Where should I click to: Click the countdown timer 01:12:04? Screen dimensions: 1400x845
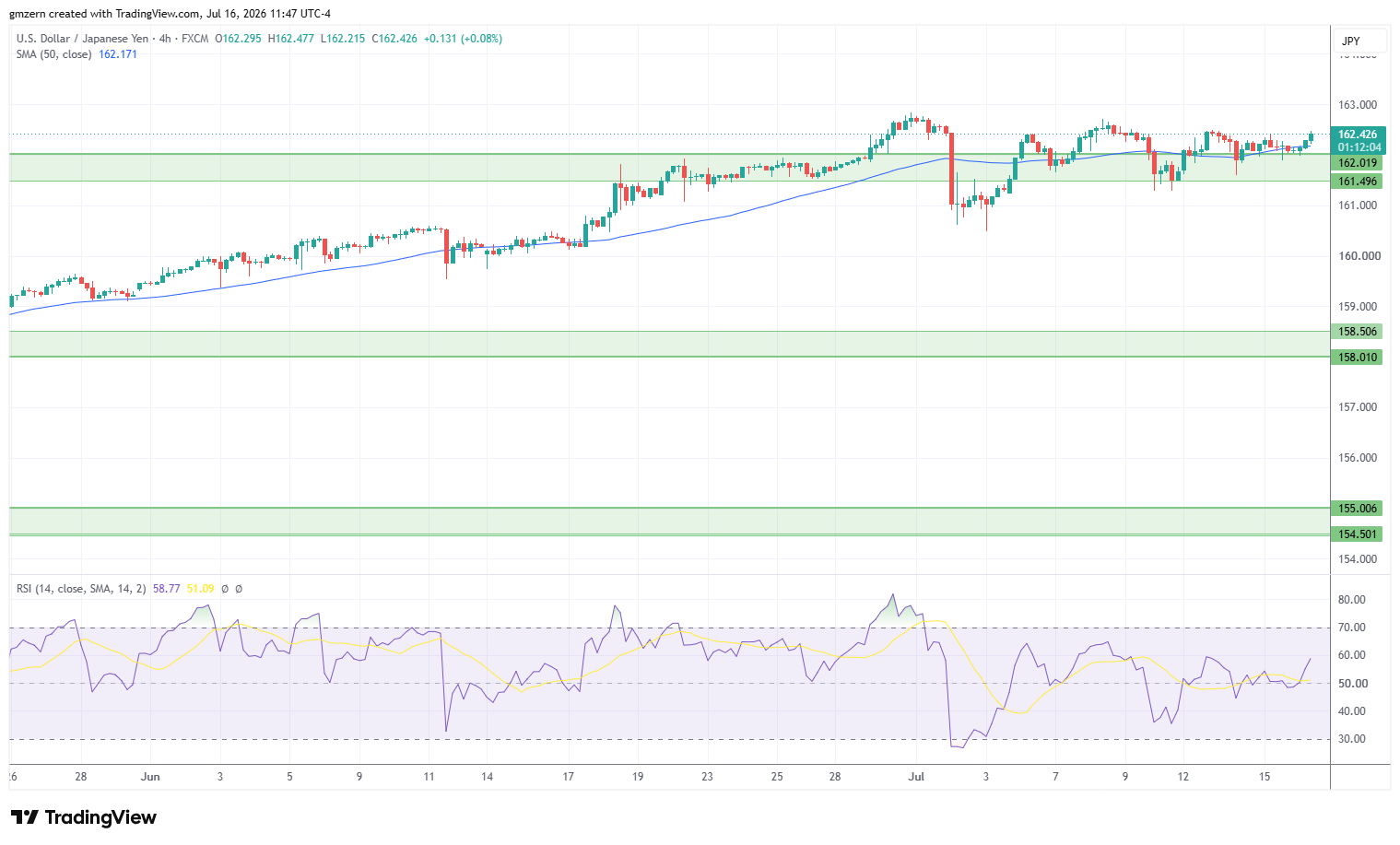[x=1359, y=147]
